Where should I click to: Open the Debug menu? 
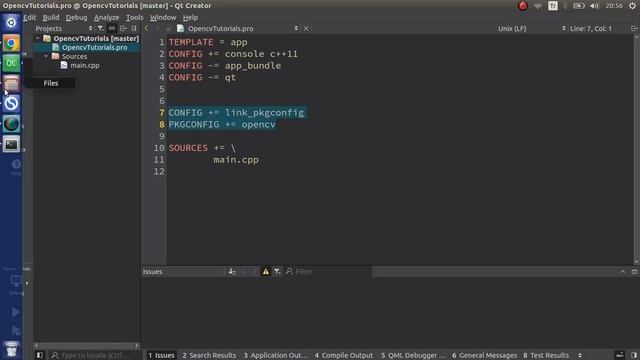76,18
